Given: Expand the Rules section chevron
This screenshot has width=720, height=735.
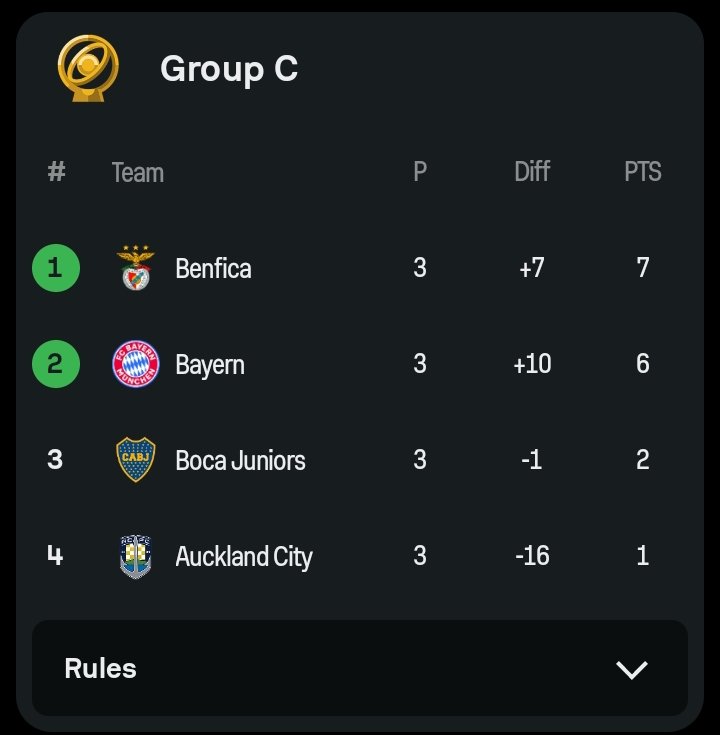Looking at the screenshot, I should [x=631, y=669].
